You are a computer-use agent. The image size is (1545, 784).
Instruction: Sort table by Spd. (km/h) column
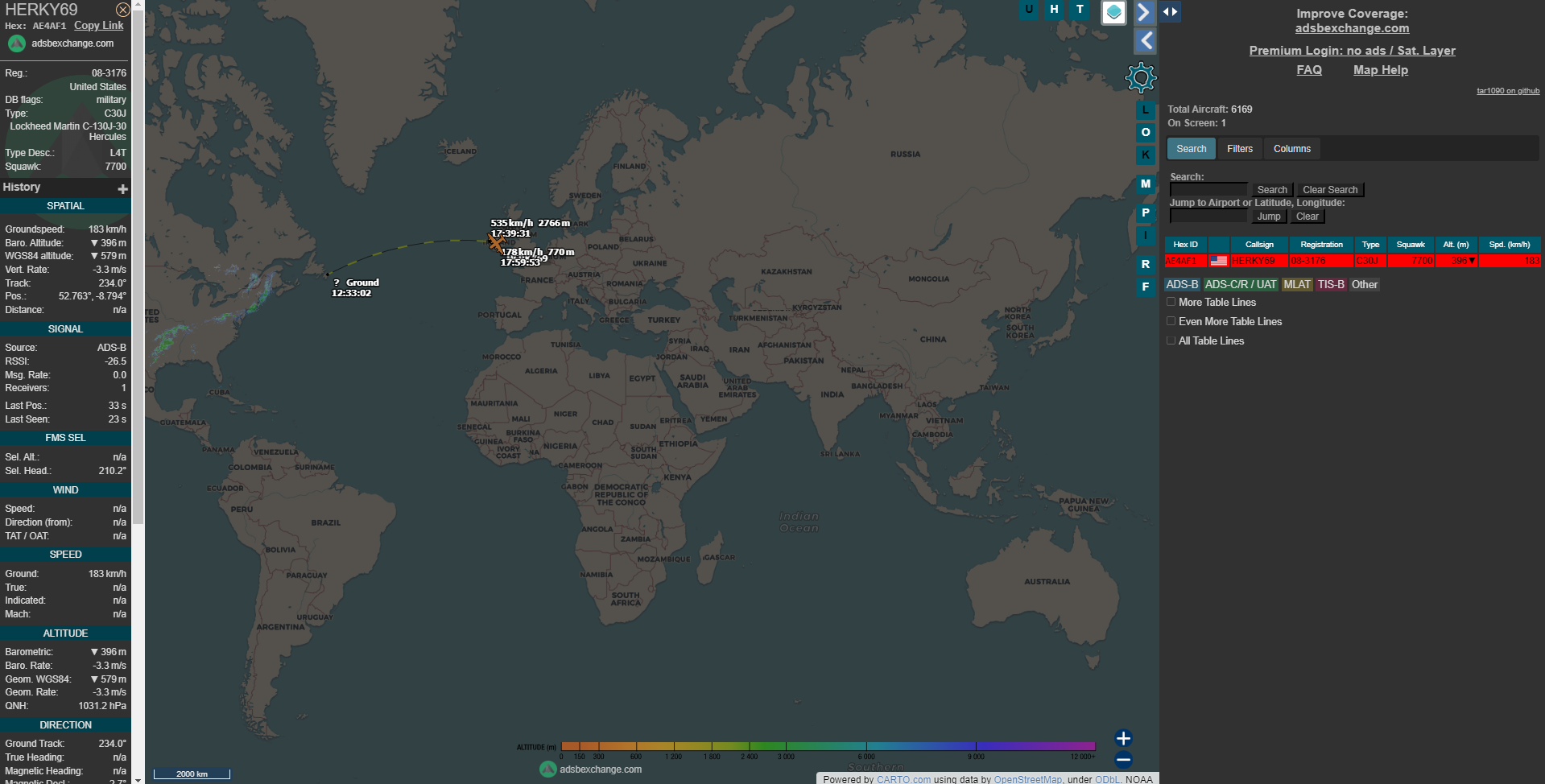[1509, 245]
